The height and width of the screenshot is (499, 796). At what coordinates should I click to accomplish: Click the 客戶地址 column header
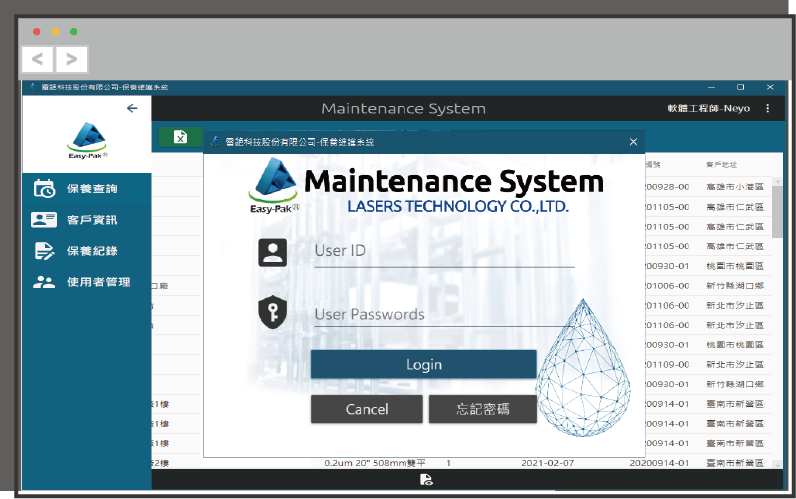coord(721,164)
